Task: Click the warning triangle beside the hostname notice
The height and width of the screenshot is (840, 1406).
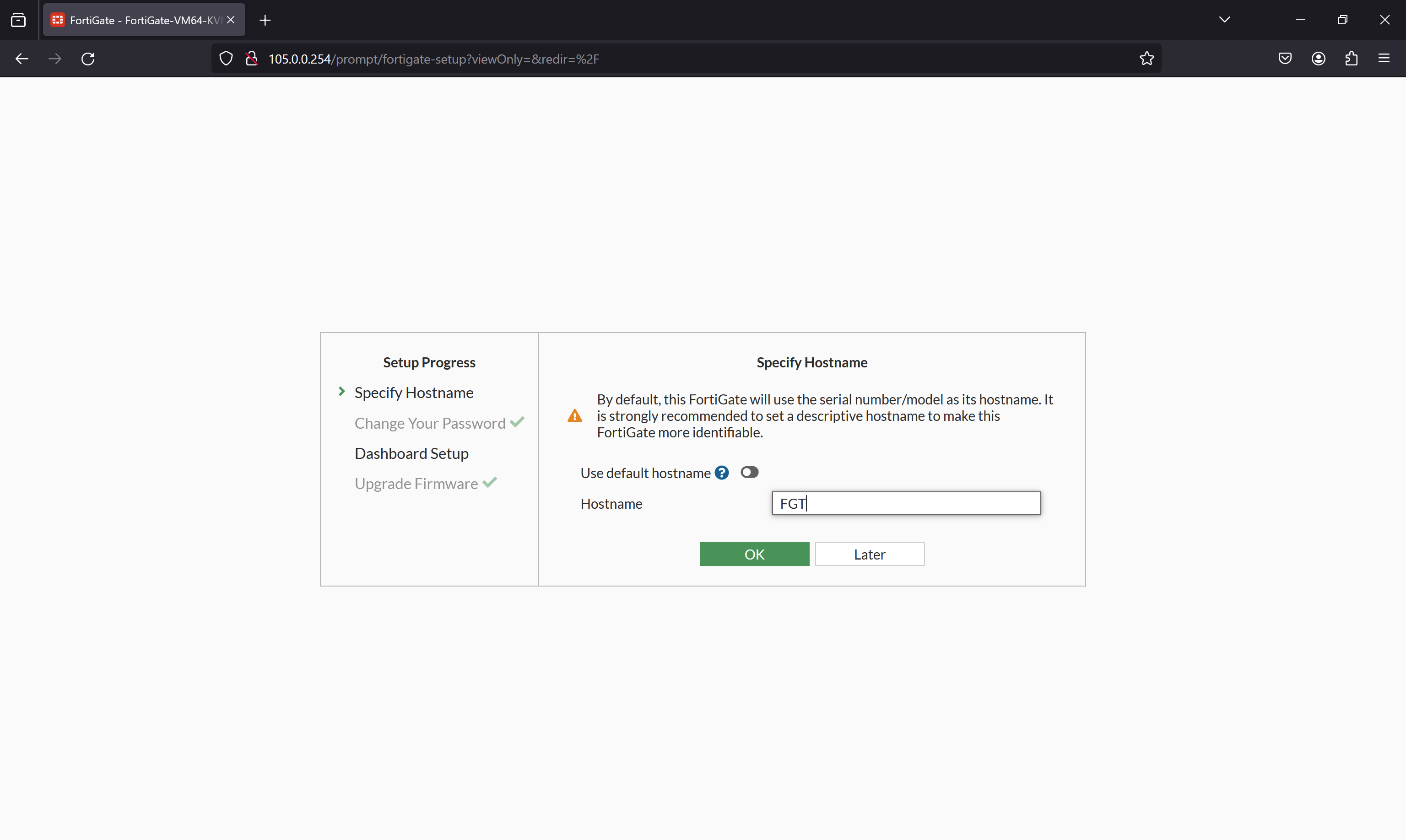Action: tap(574, 415)
